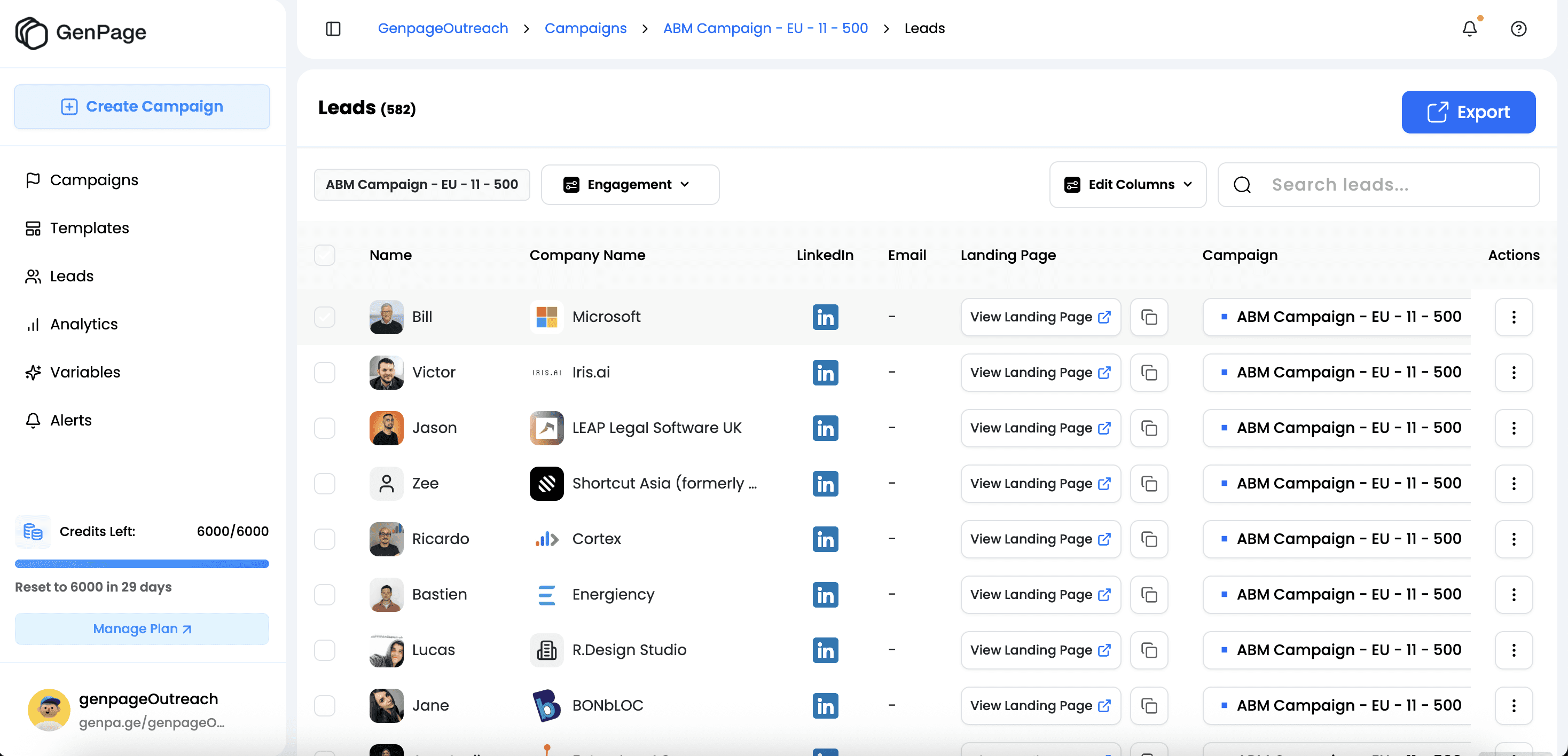Expand the Engagement filter dropdown

pos(630,184)
